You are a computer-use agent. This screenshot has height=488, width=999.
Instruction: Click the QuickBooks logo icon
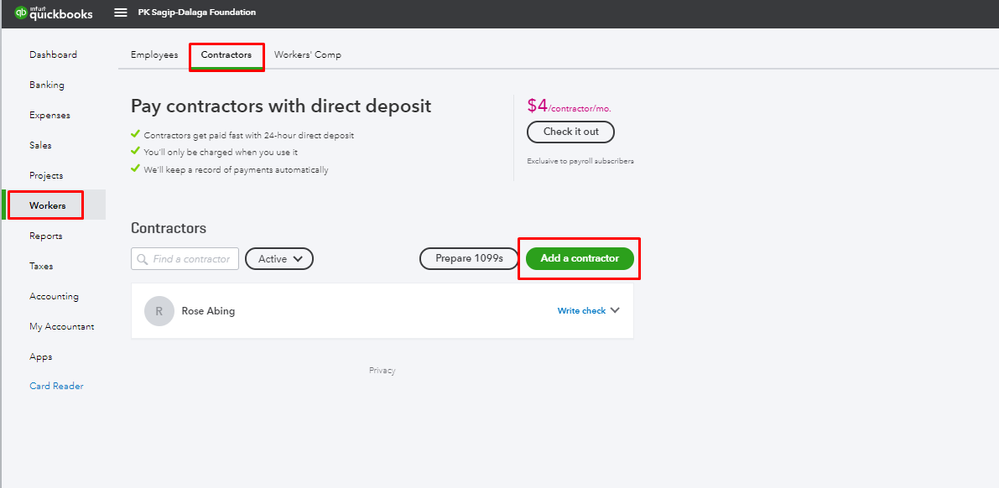[x=20, y=13]
